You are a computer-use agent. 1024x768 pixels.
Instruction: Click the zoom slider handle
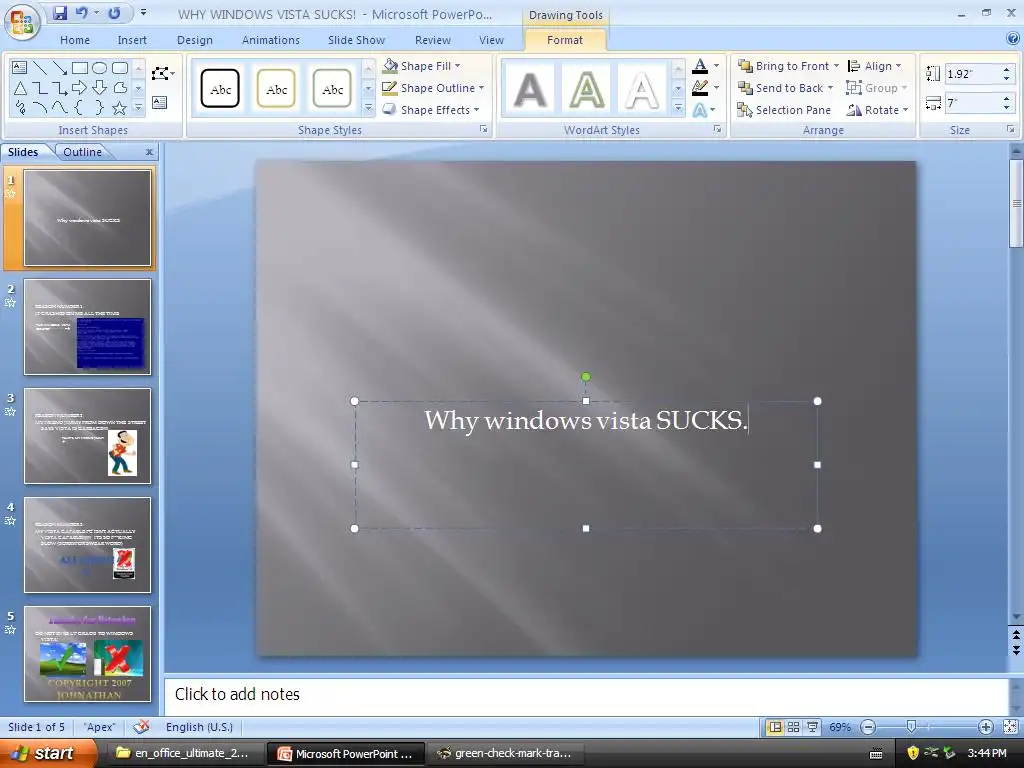[x=911, y=727]
